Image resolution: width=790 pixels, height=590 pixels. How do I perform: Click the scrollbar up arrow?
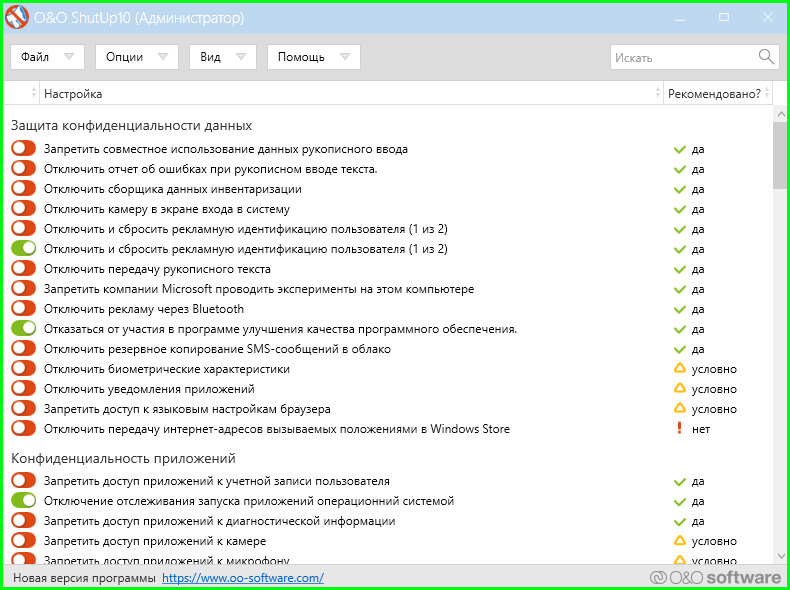(x=780, y=113)
